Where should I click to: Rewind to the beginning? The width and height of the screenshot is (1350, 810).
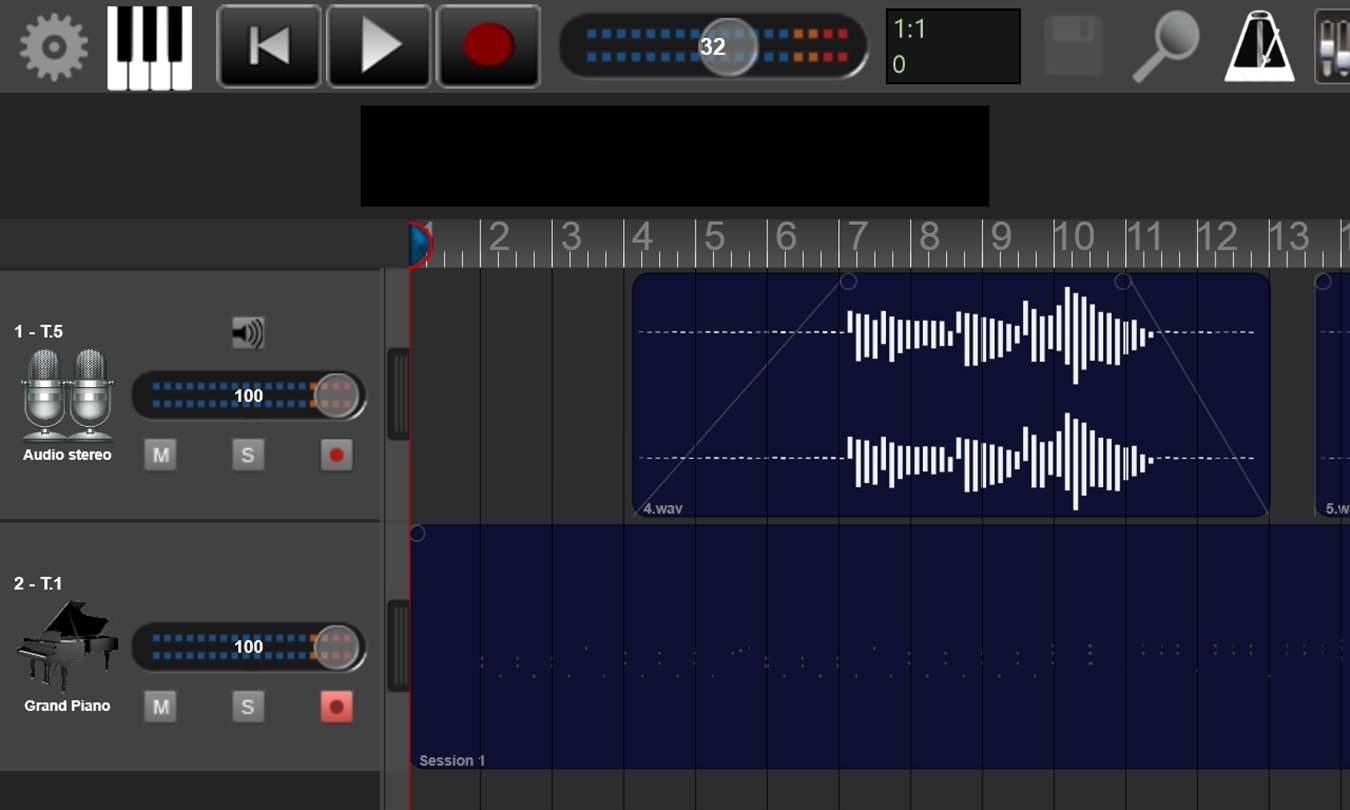(x=269, y=46)
